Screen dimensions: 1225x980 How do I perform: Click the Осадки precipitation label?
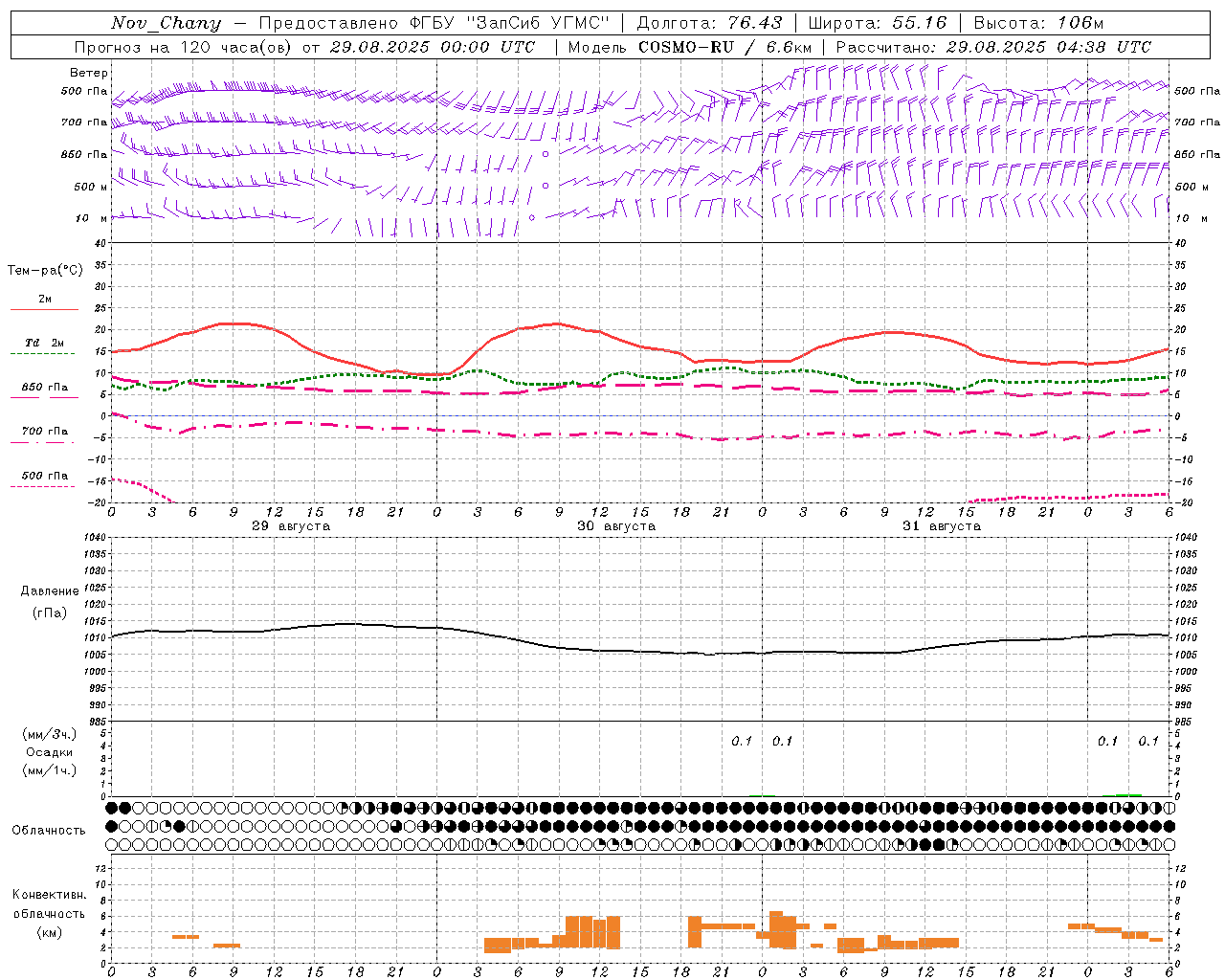tap(50, 752)
